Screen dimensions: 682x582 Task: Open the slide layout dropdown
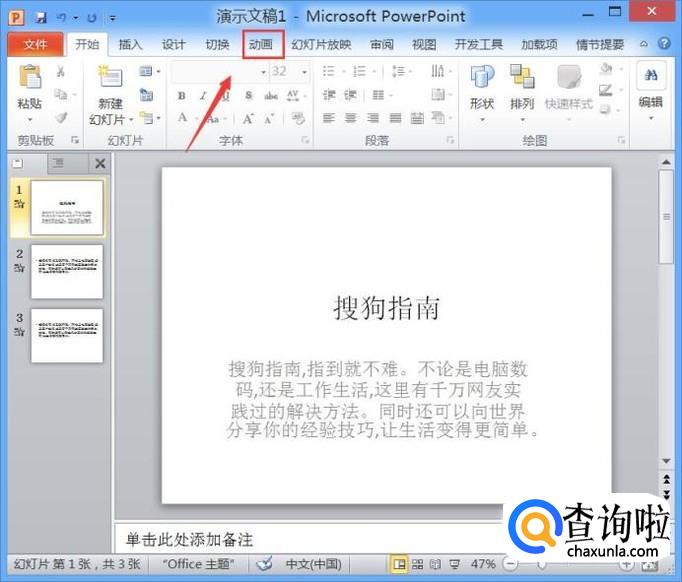click(149, 71)
